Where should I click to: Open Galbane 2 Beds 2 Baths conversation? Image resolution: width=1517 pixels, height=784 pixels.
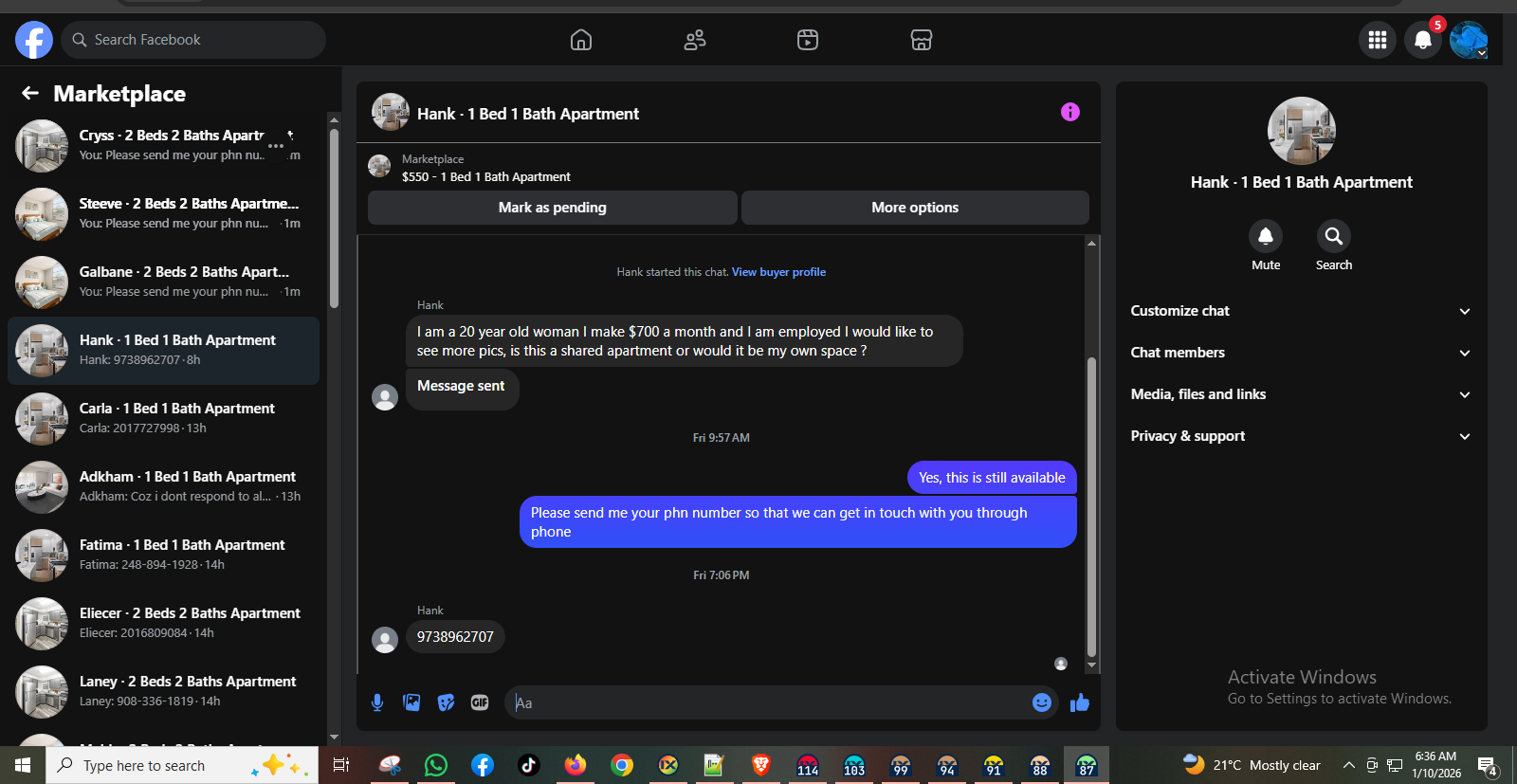(x=163, y=283)
